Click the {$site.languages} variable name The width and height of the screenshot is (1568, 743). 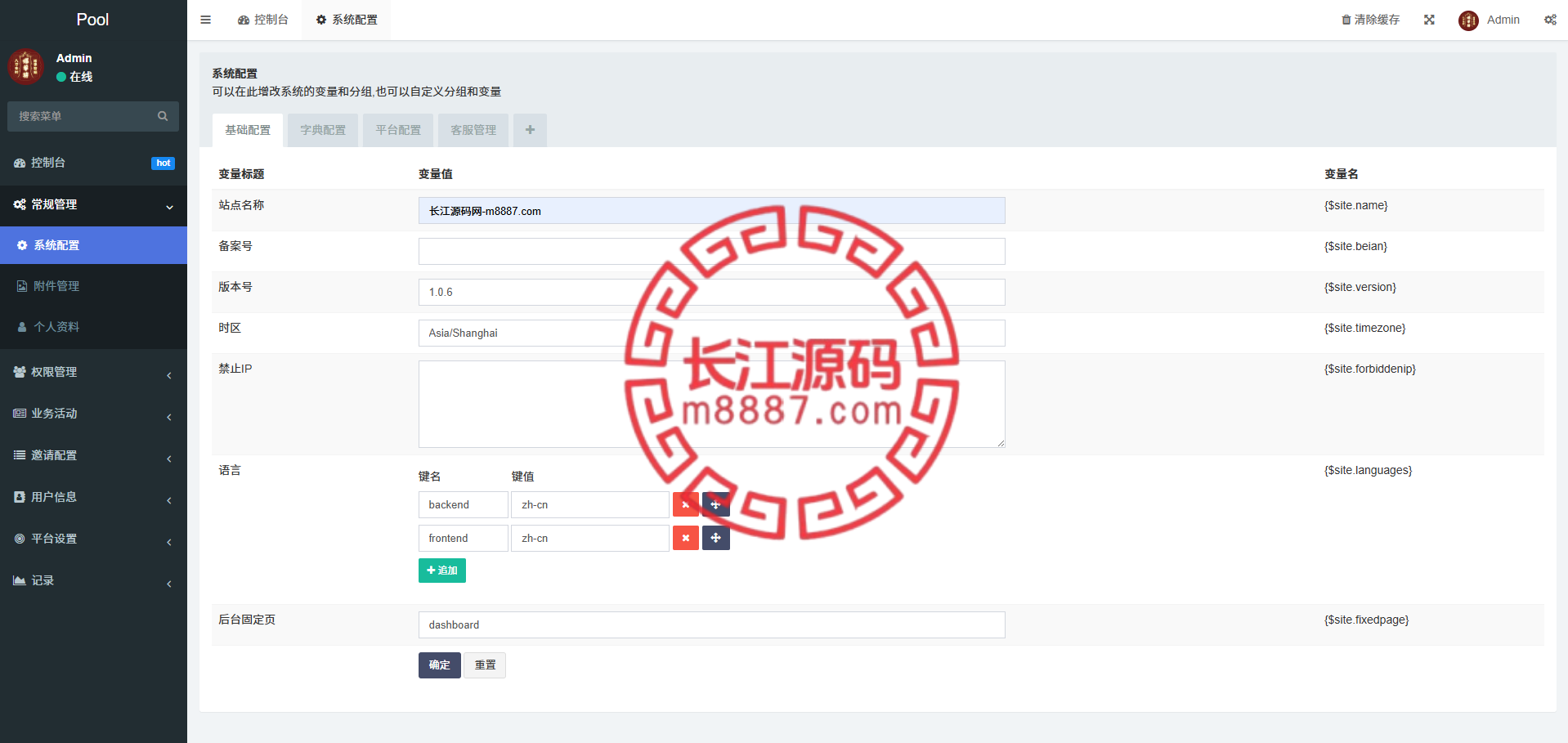pyautogui.click(x=1369, y=470)
